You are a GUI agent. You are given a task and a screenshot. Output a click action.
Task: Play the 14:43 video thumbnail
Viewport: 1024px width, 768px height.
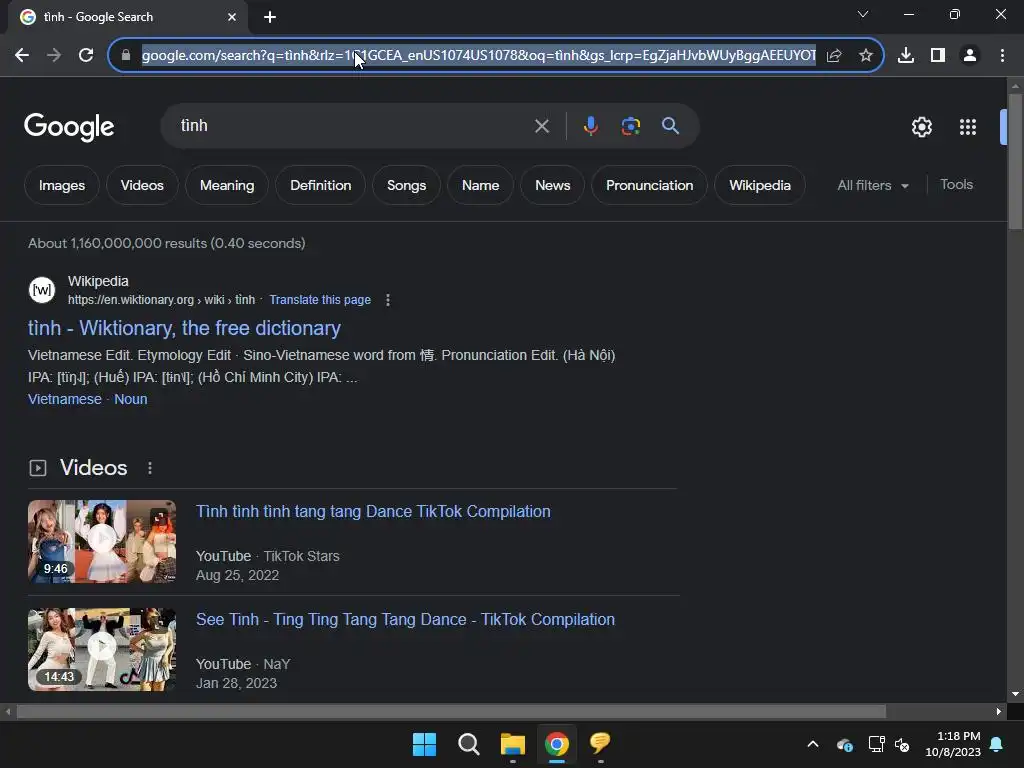[x=102, y=650]
